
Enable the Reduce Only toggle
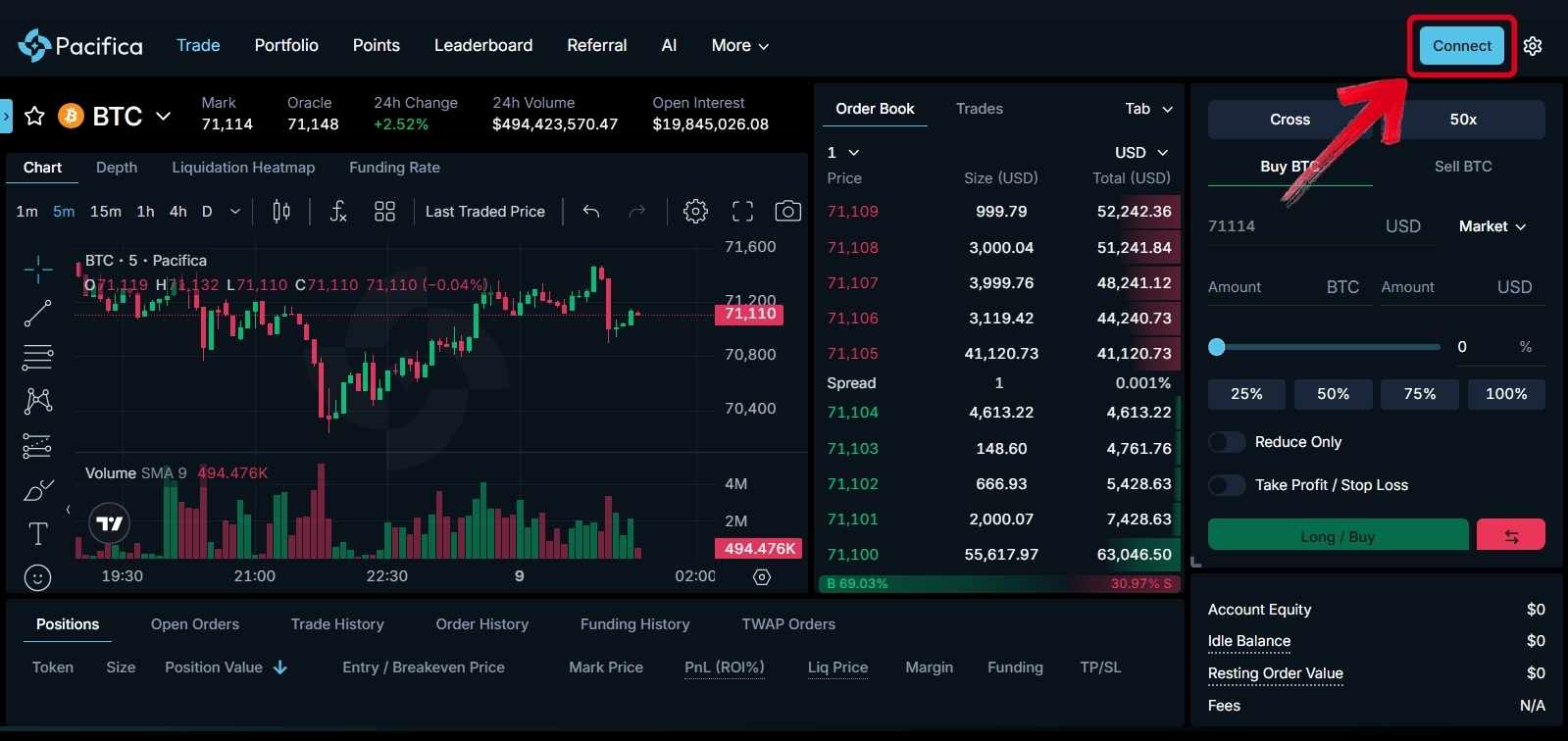tap(1227, 442)
